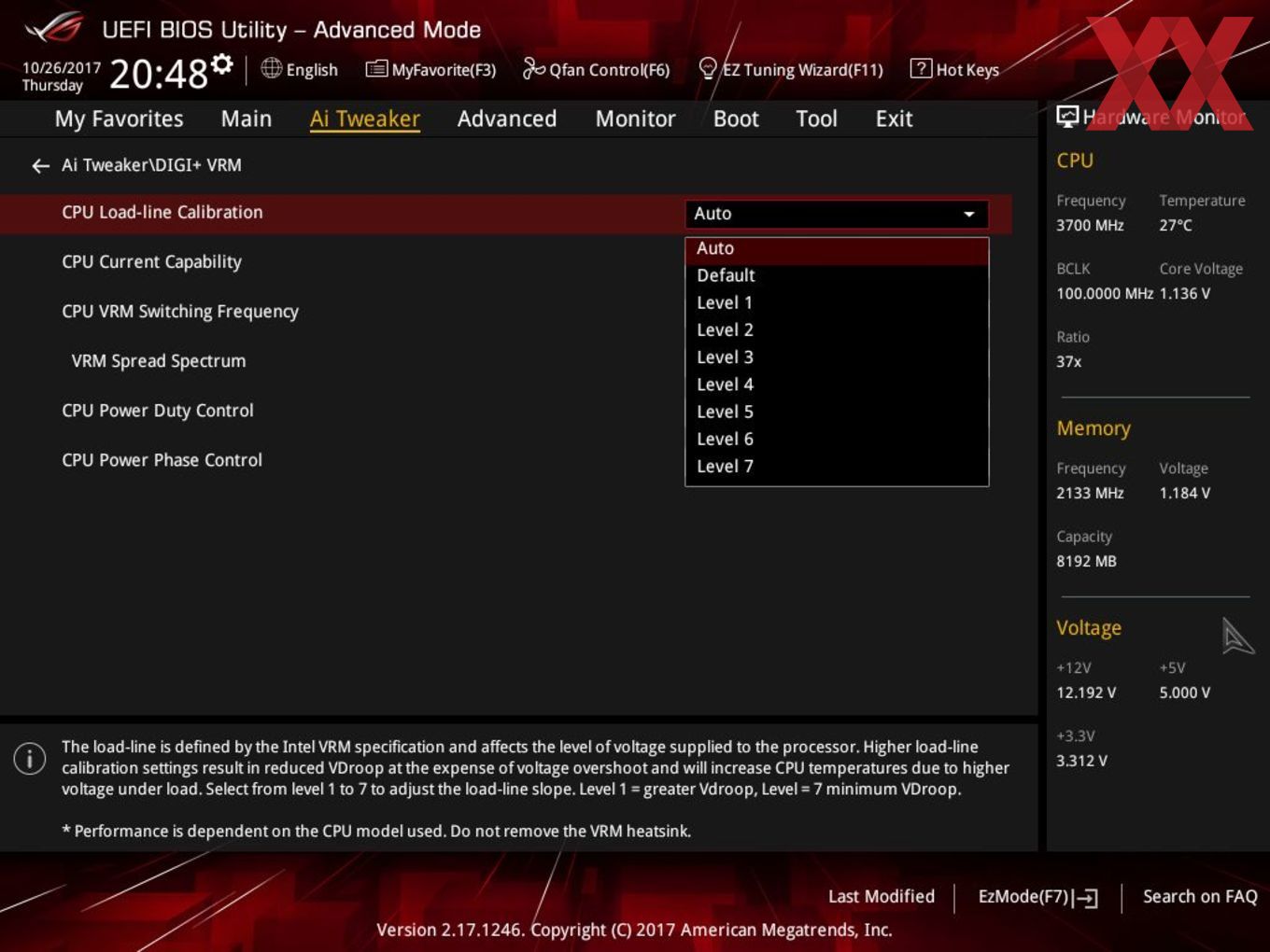Click the Hot Keys question mark icon

(x=921, y=68)
